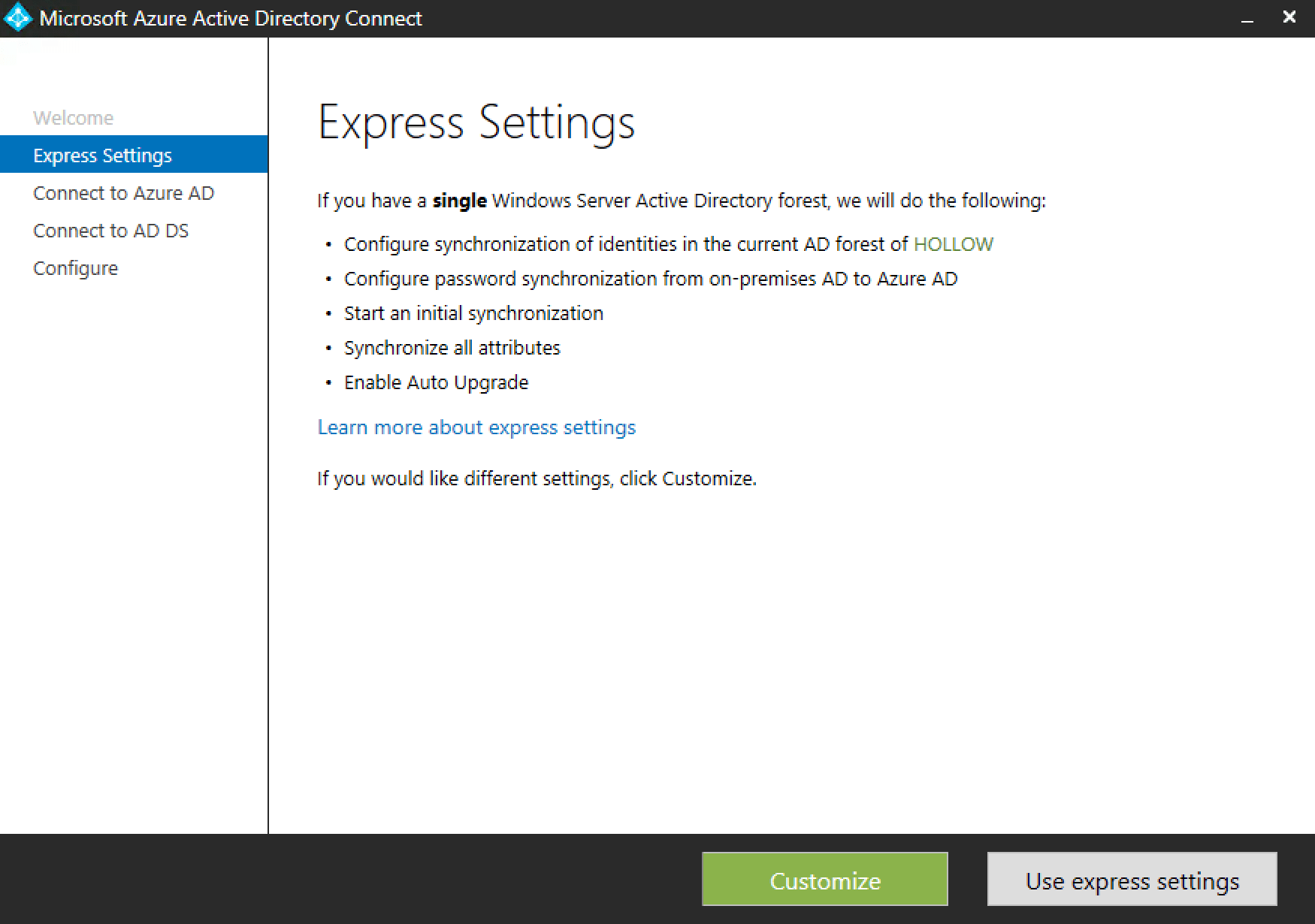Click the sentence about clicking Customize

[537, 478]
